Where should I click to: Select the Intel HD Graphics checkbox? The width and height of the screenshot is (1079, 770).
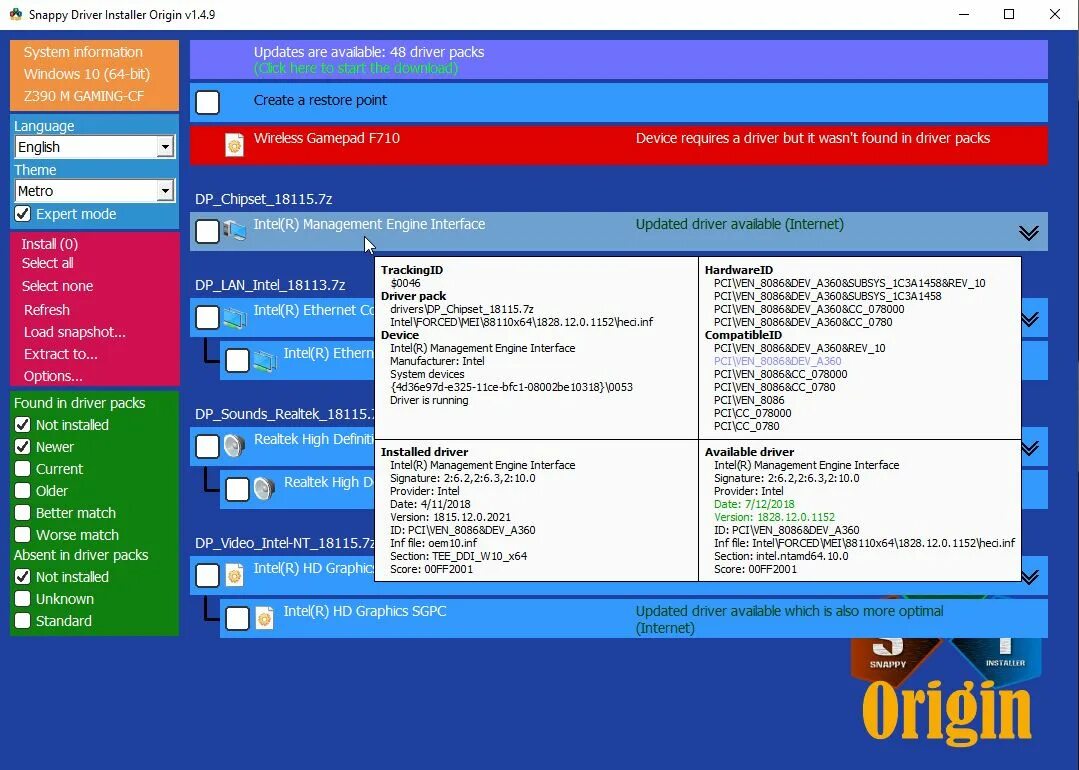[x=207, y=575]
